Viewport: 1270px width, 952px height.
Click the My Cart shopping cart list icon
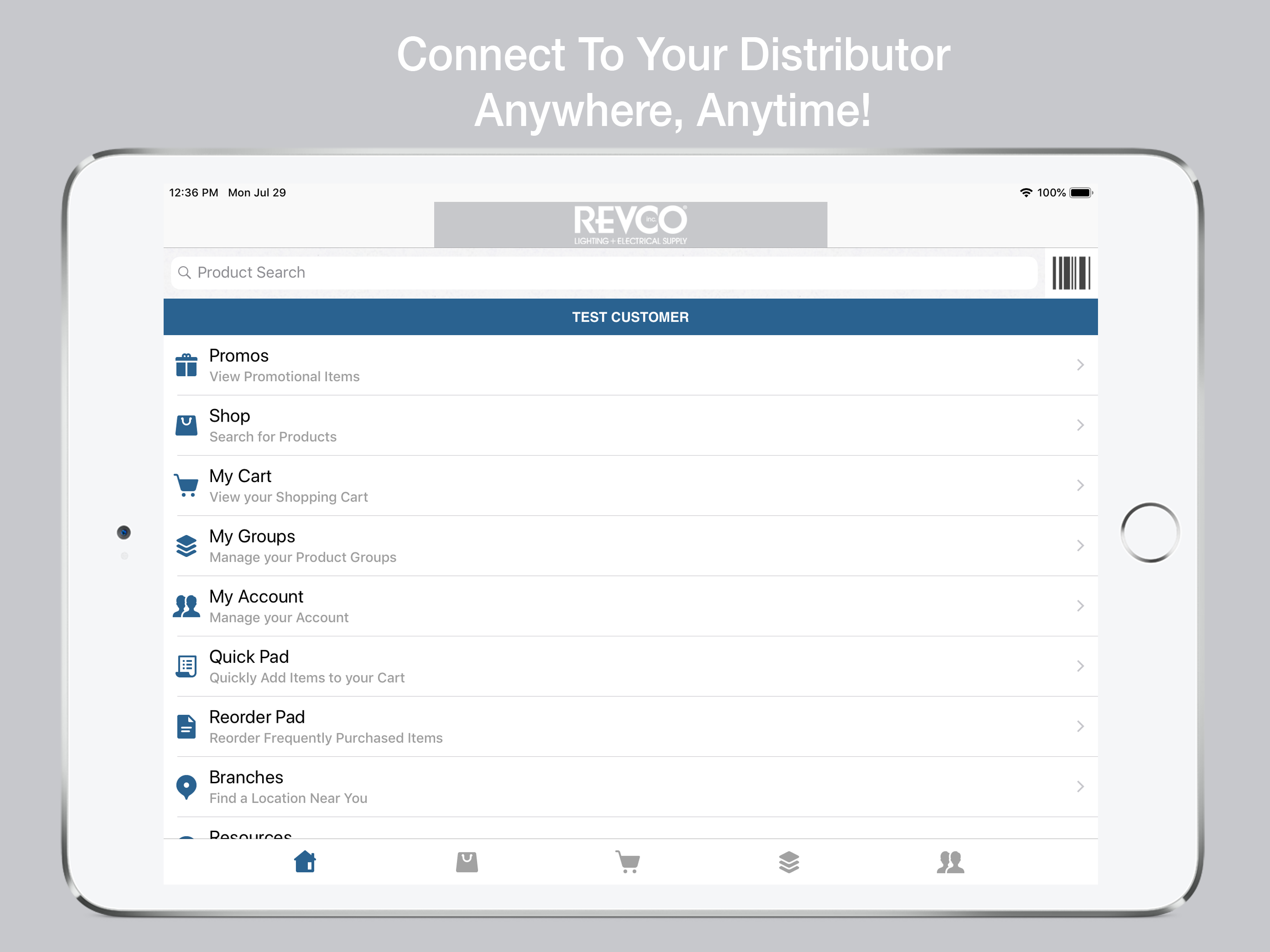(x=186, y=485)
